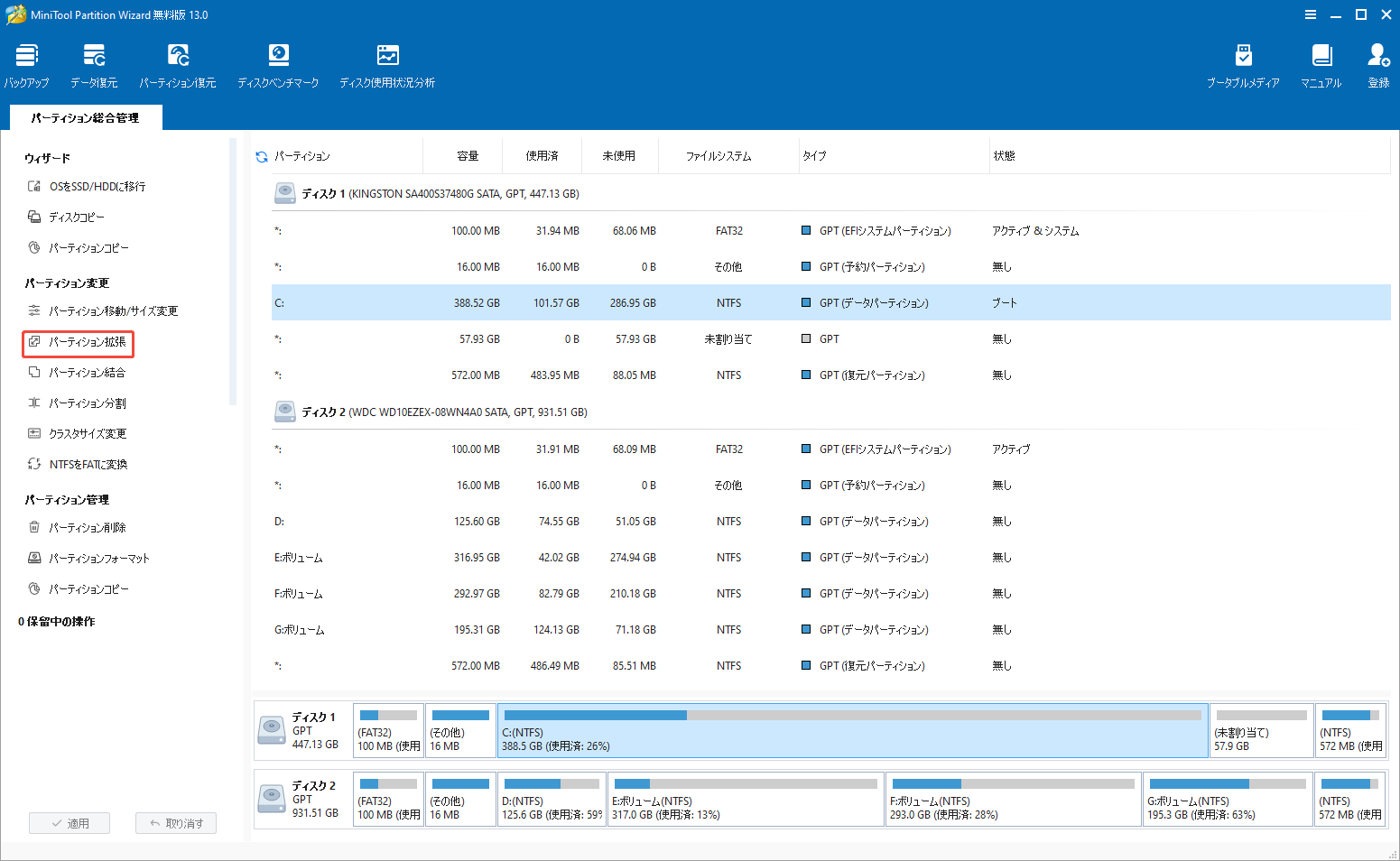Launch ディスクベンチマーク (Disk Benchmark)

[278, 63]
